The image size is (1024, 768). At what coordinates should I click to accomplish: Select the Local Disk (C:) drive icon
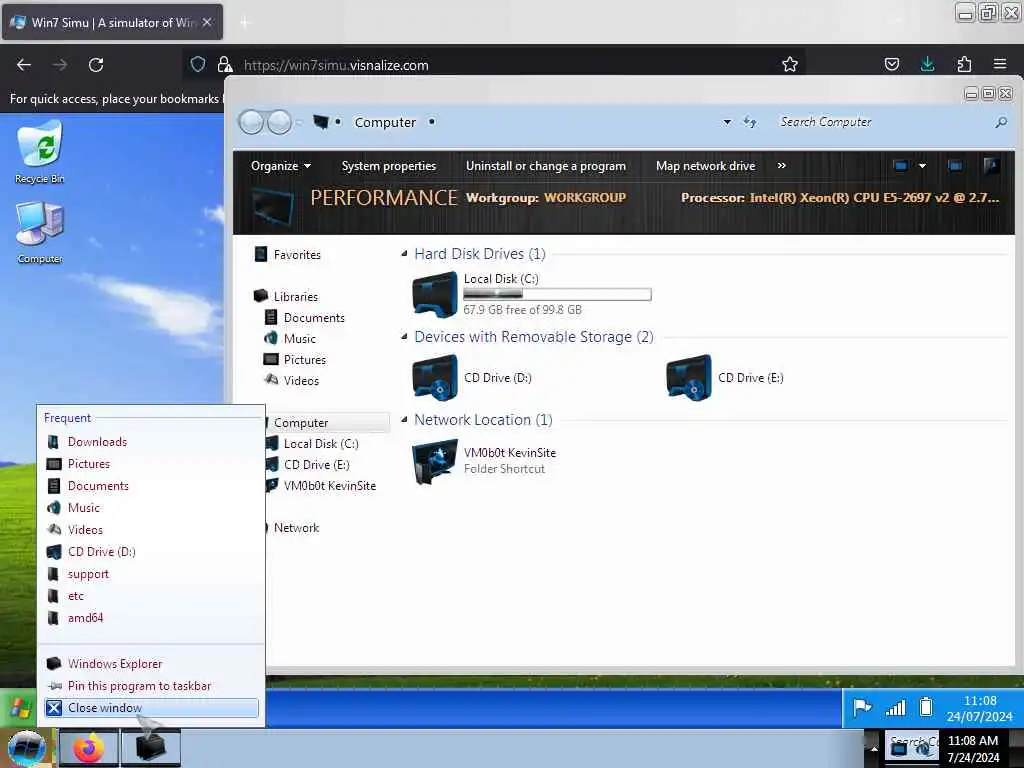click(434, 295)
